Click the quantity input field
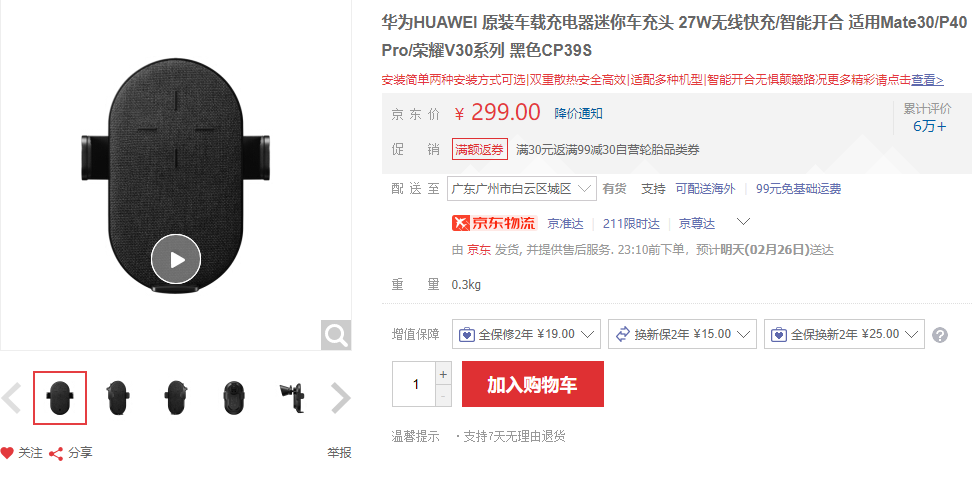The image size is (973, 488). [x=415, y=384]
